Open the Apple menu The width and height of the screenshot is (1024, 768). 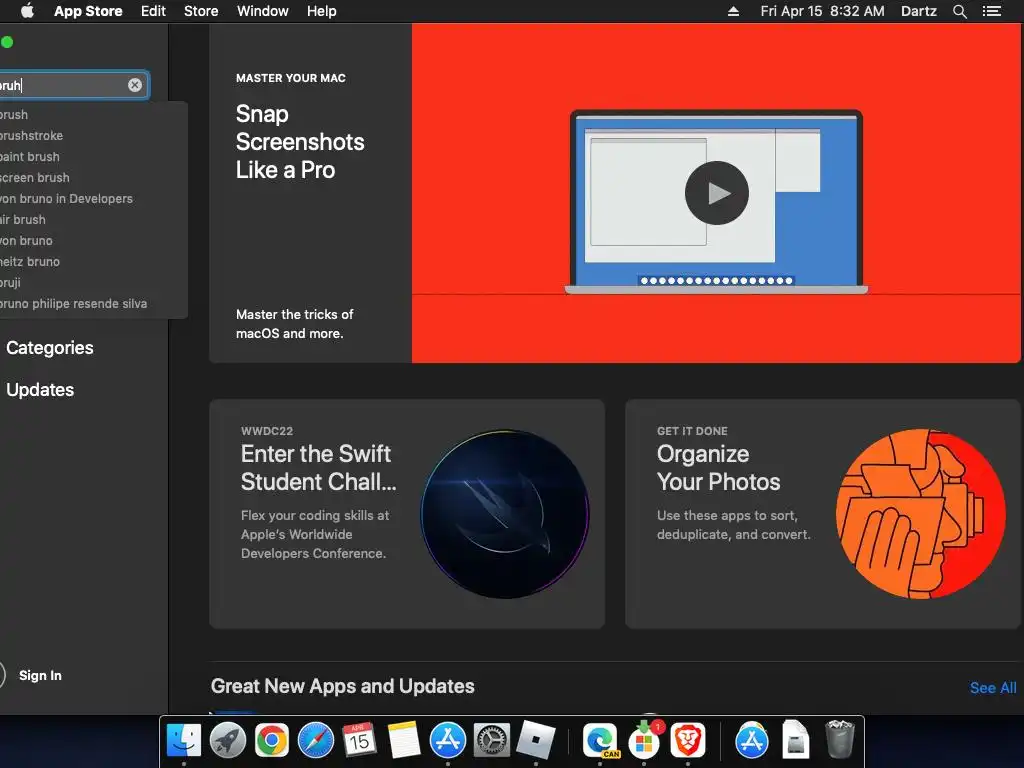pos(27,11)
